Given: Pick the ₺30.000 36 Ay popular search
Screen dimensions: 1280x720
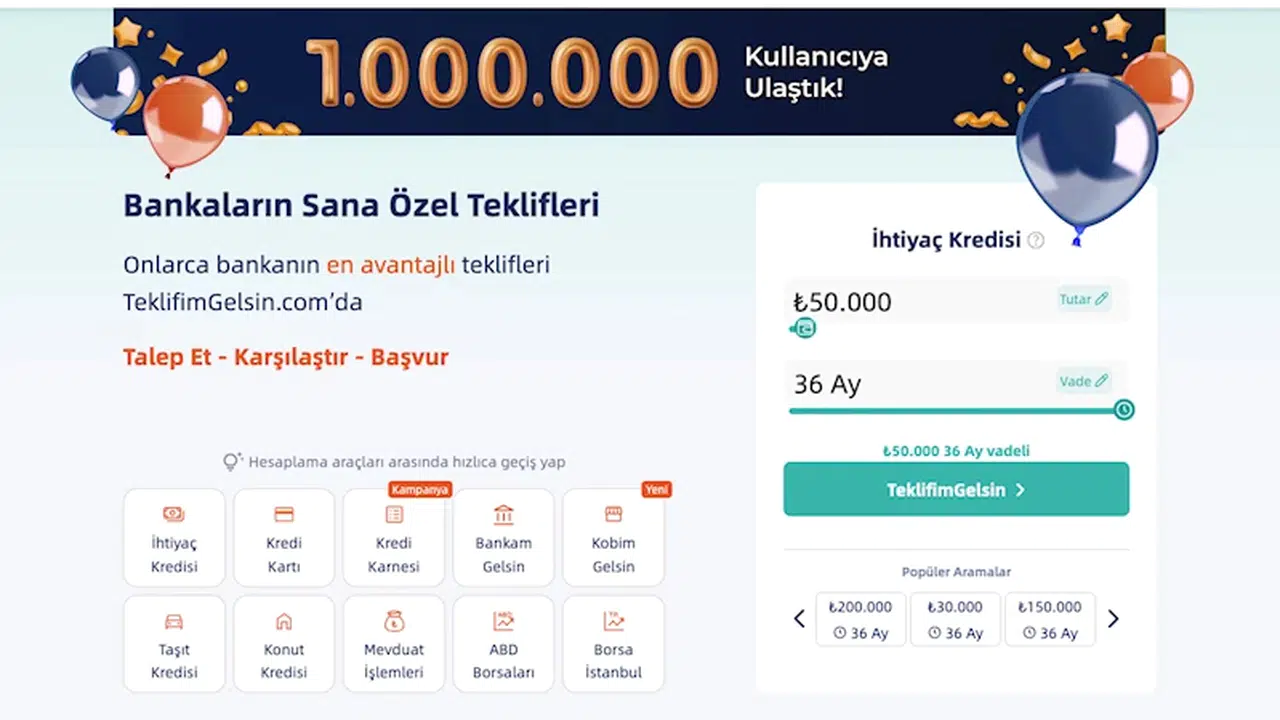Looking at the screenshot, I should pos(955,619).
